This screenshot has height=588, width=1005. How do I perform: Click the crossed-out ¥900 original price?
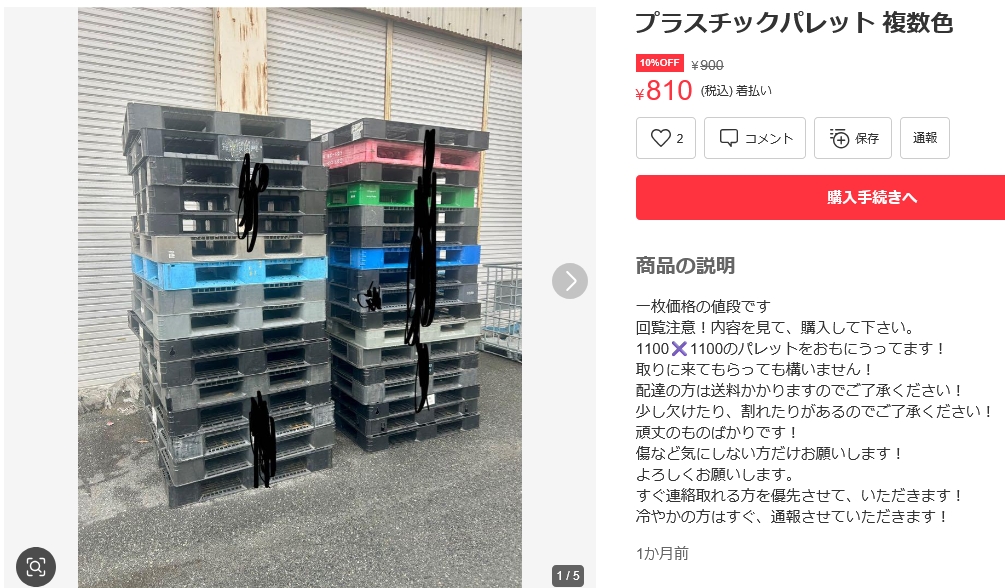point(708,65)
